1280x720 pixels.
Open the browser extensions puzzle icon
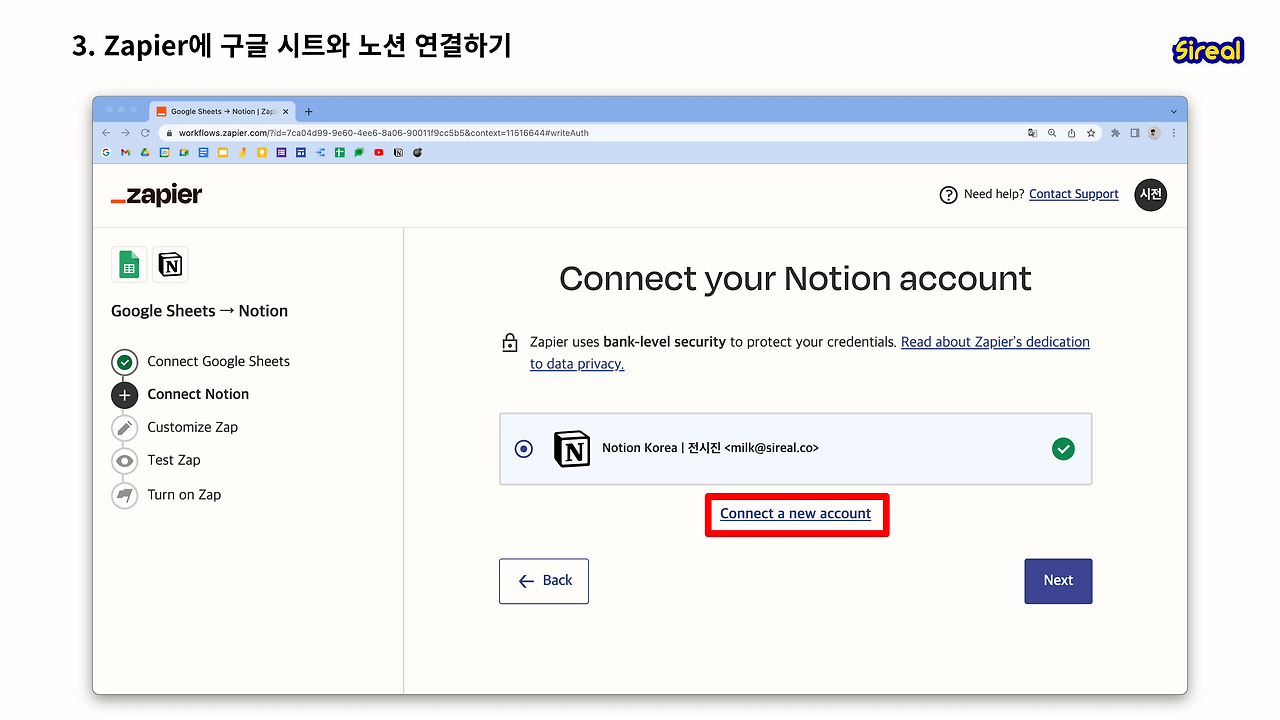(x=1115, y=133)
